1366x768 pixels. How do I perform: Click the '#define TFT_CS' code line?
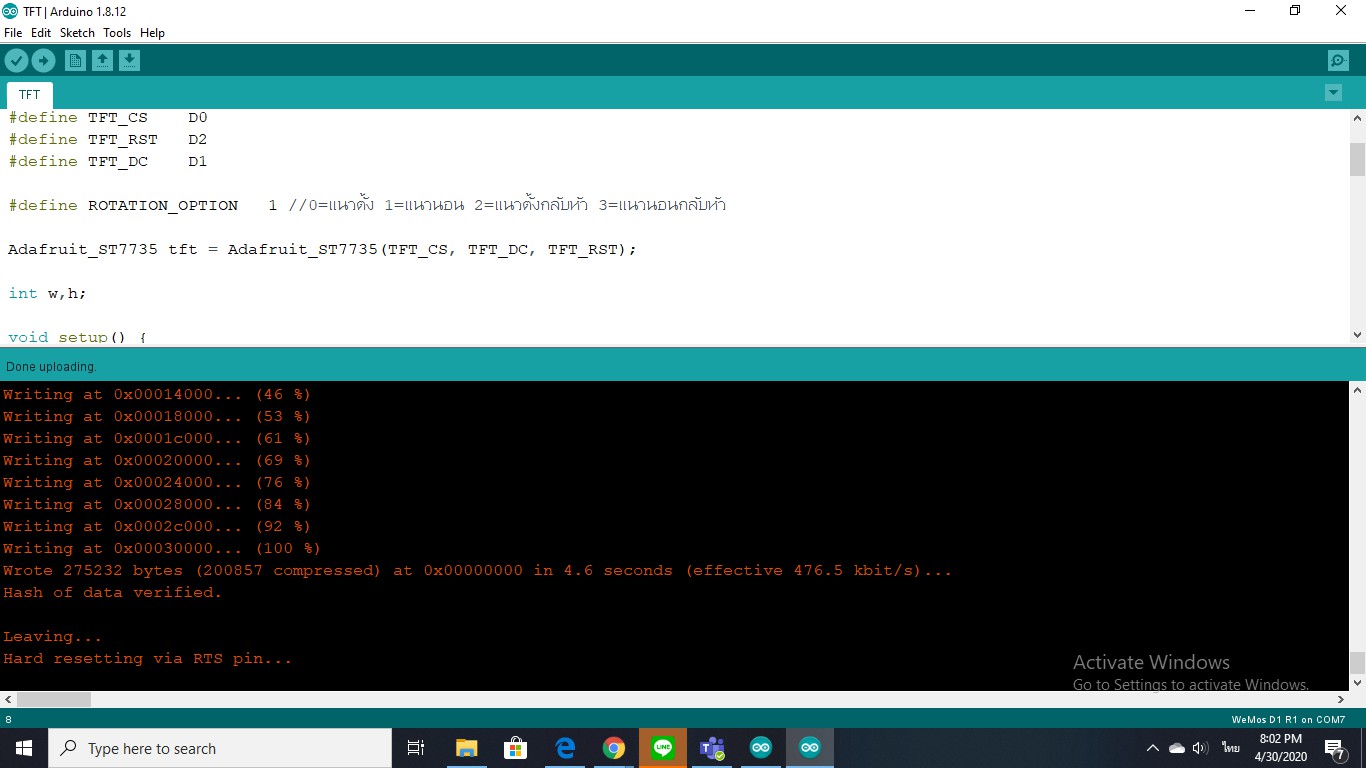click(x=108, y=117)
